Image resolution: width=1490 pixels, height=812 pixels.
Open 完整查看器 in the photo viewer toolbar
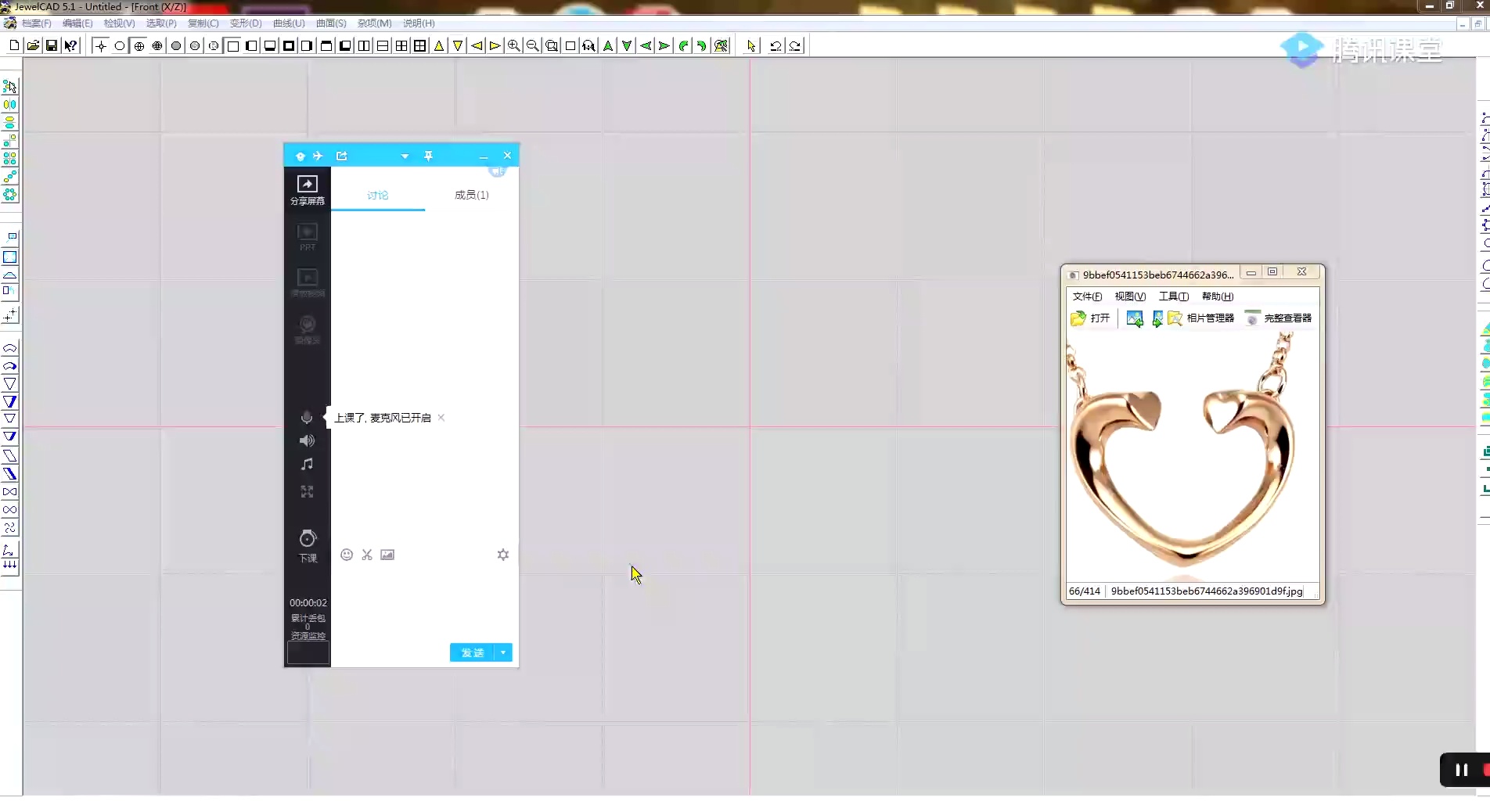pyautogui.click(x=1287, y=318)
